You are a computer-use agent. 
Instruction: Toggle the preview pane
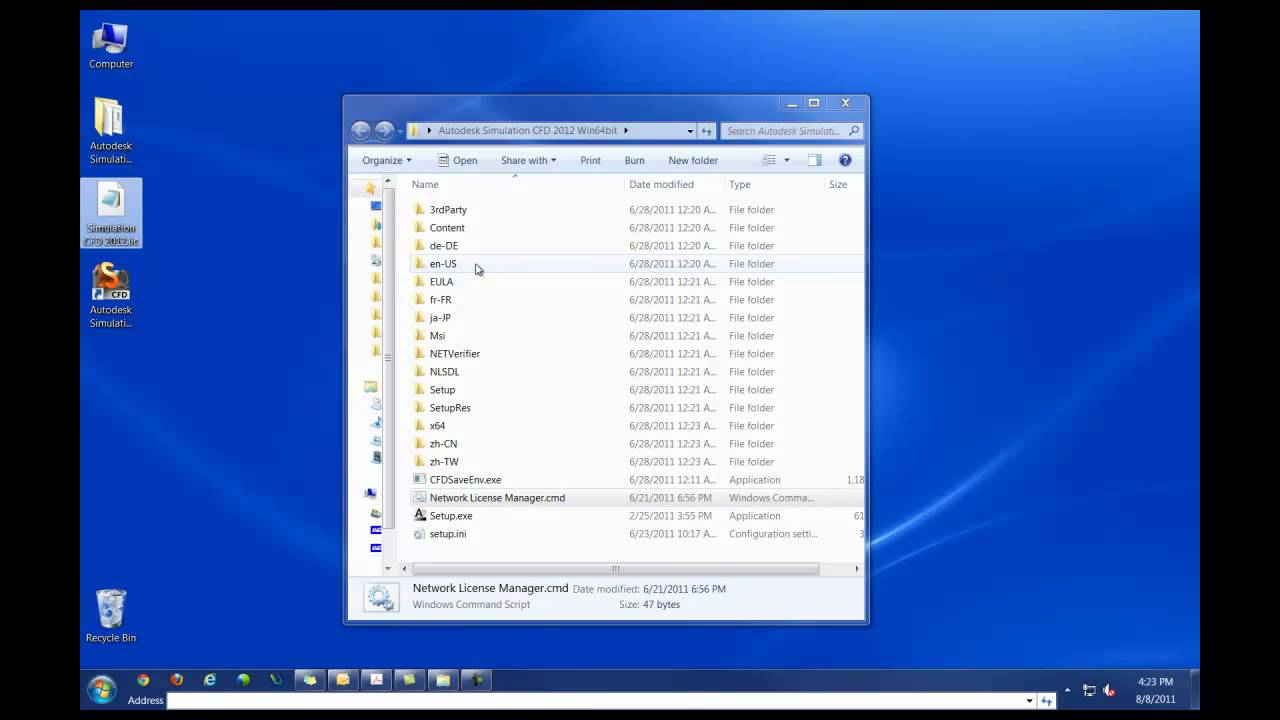pyautogui.click(x=814, y=160)
